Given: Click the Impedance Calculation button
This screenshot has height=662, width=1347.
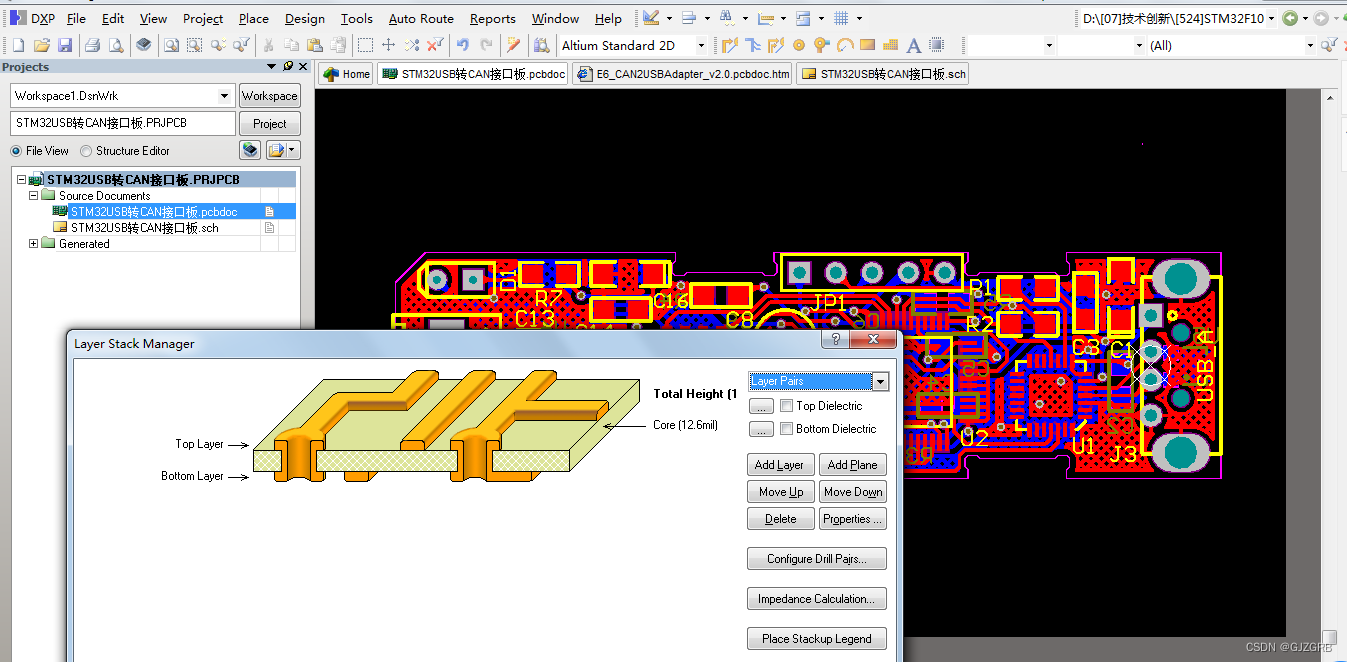Looking at the screenshot, I should click(816, 598).
